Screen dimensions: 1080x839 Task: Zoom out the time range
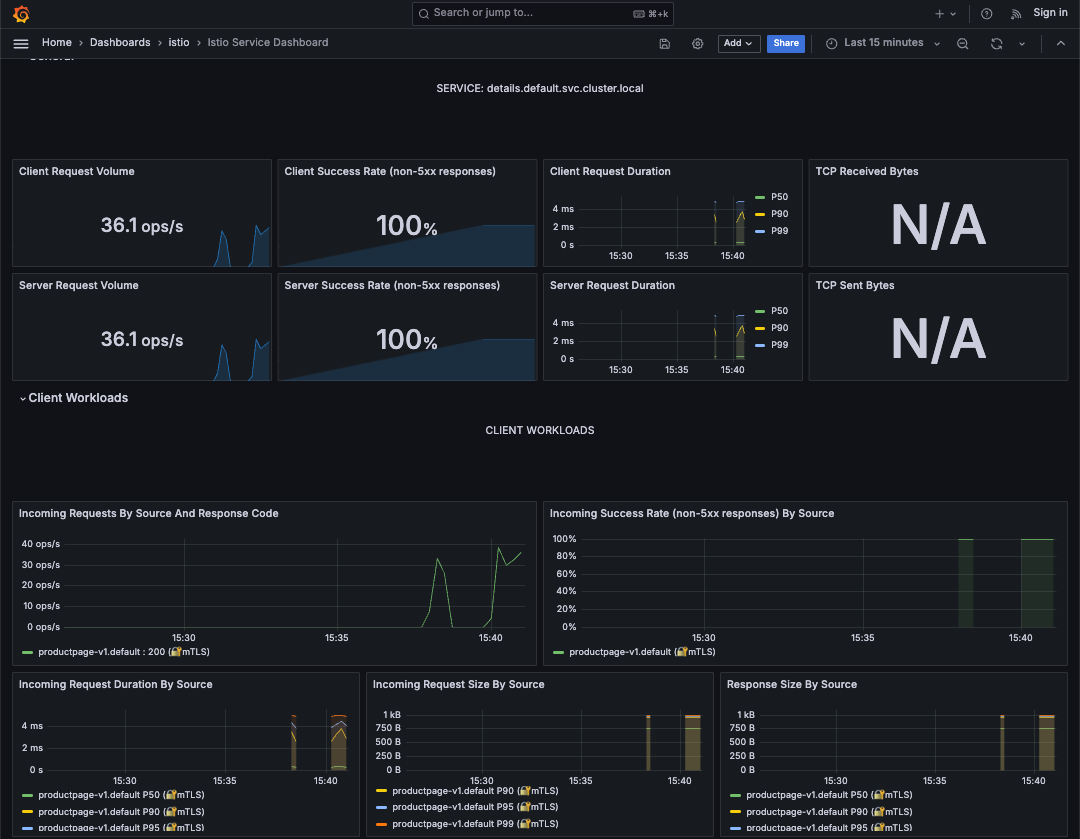pos(963,43)
